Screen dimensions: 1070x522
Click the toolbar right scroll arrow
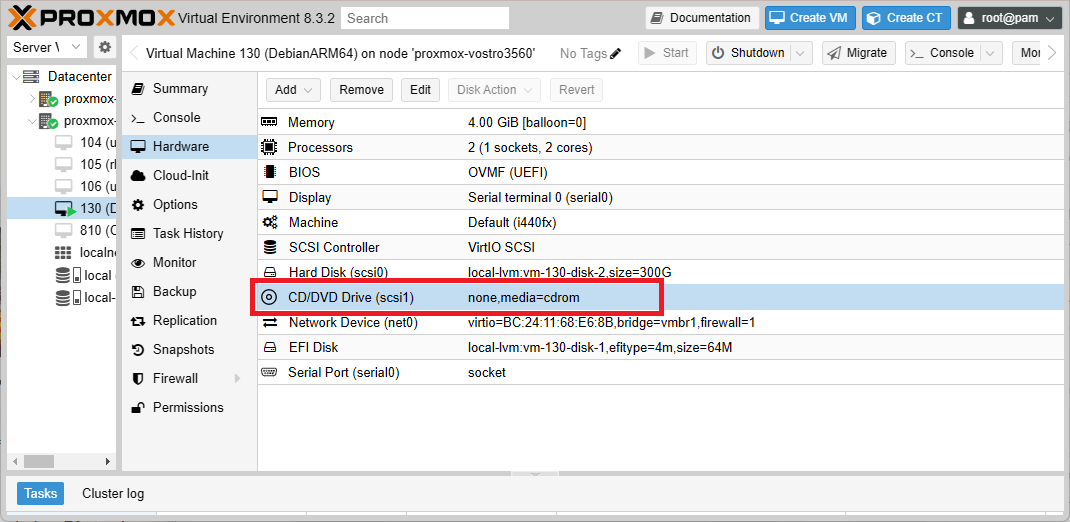1052,53
